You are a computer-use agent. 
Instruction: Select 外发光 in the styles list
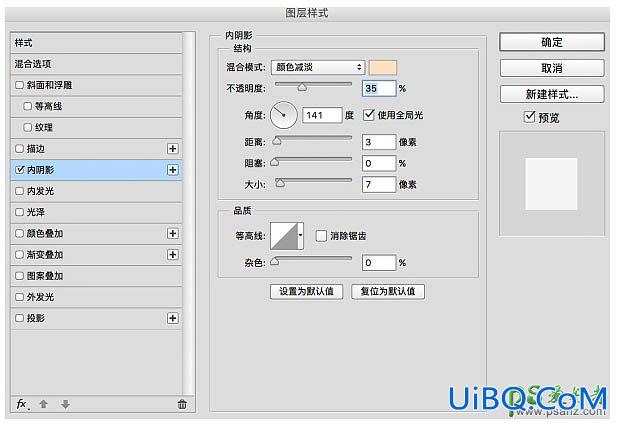pyautogui.click(x=97, y=297)
